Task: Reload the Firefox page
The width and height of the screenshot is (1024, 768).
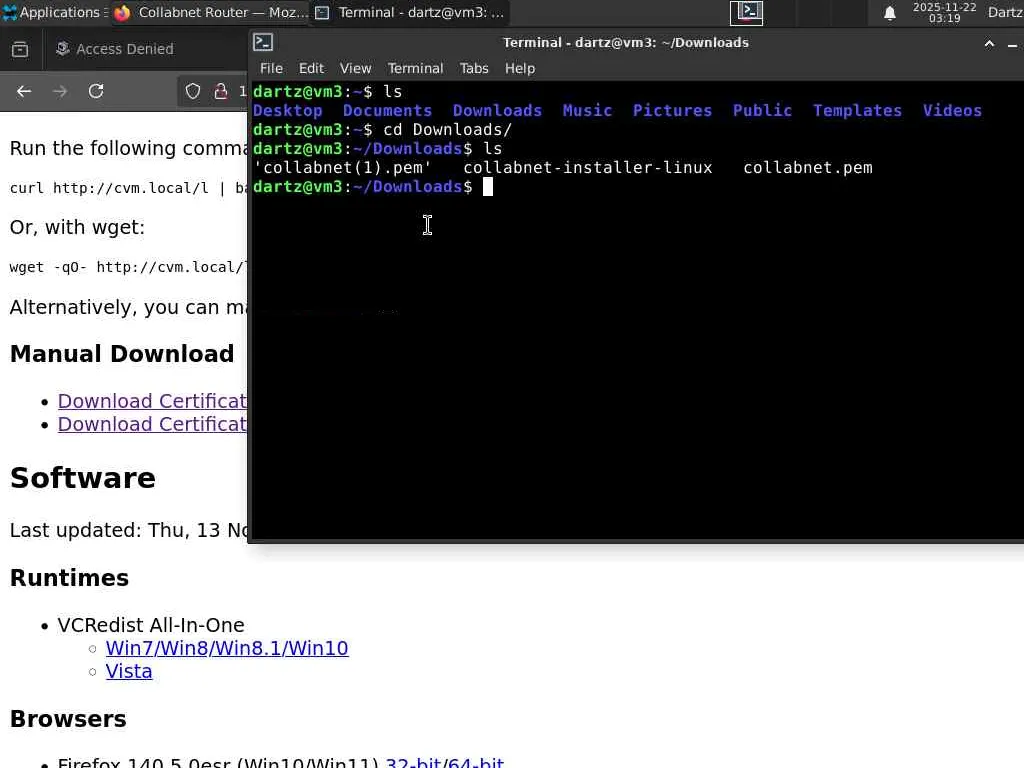Action: (x=96, y=91)
